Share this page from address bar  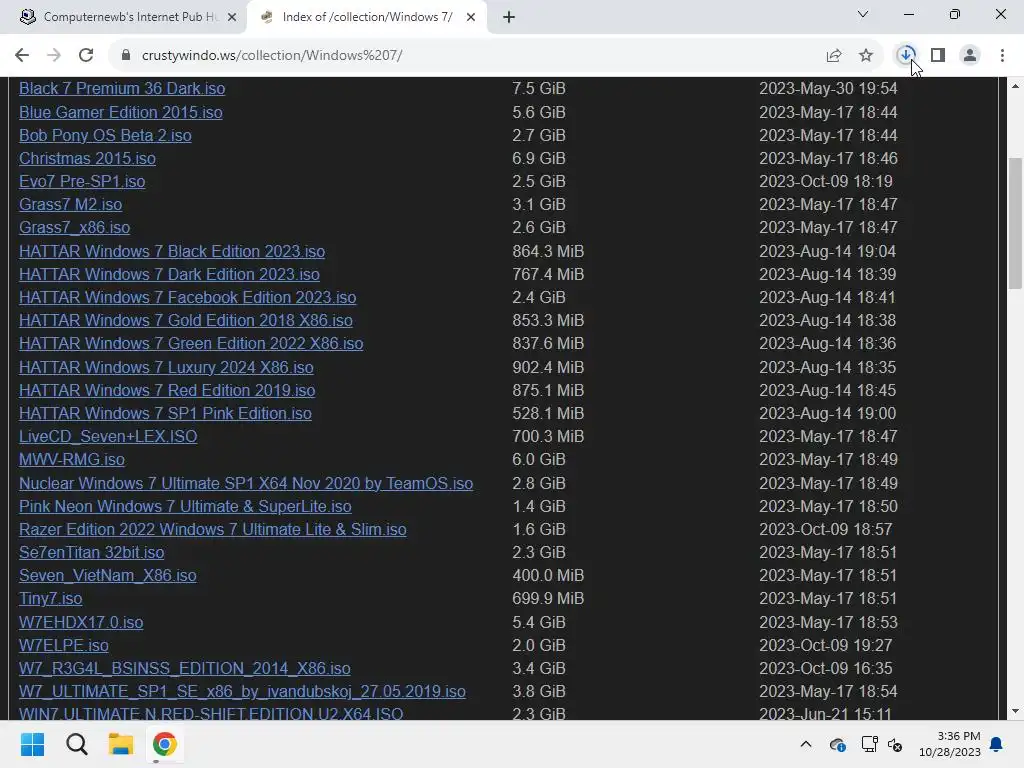[834, 56]
